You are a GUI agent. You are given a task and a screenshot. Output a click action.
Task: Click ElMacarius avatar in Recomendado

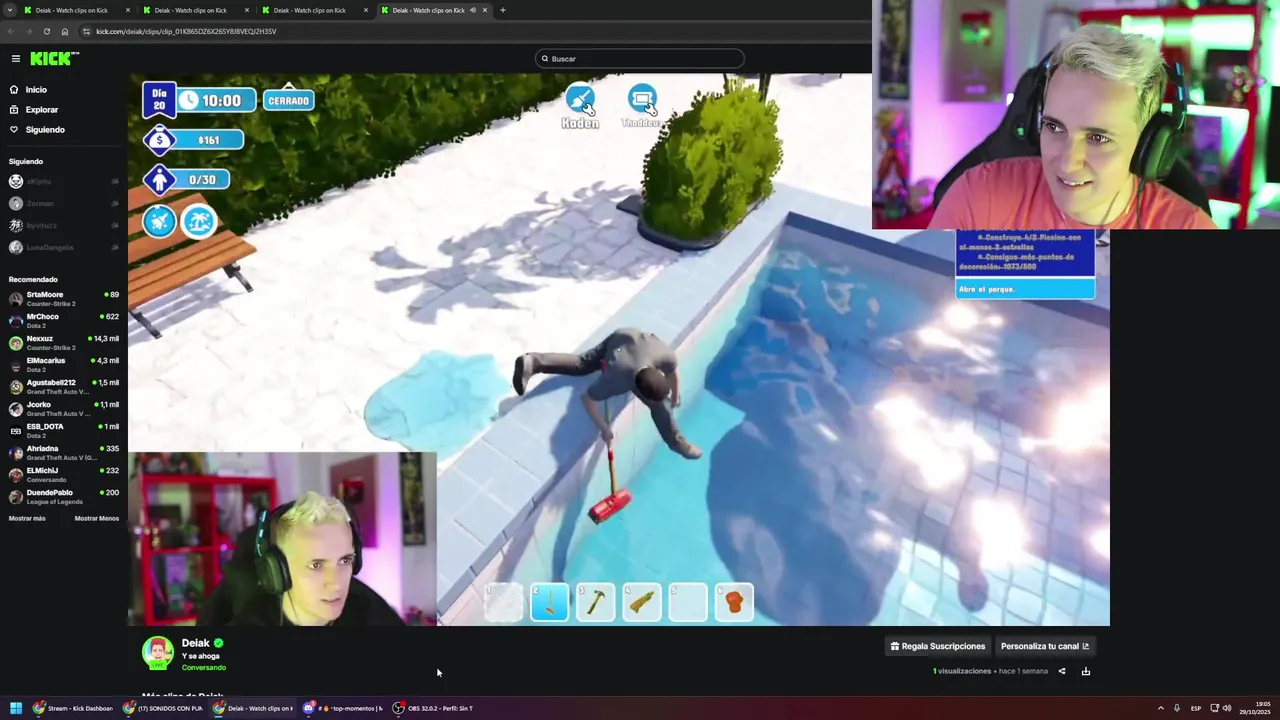point(16,364)
